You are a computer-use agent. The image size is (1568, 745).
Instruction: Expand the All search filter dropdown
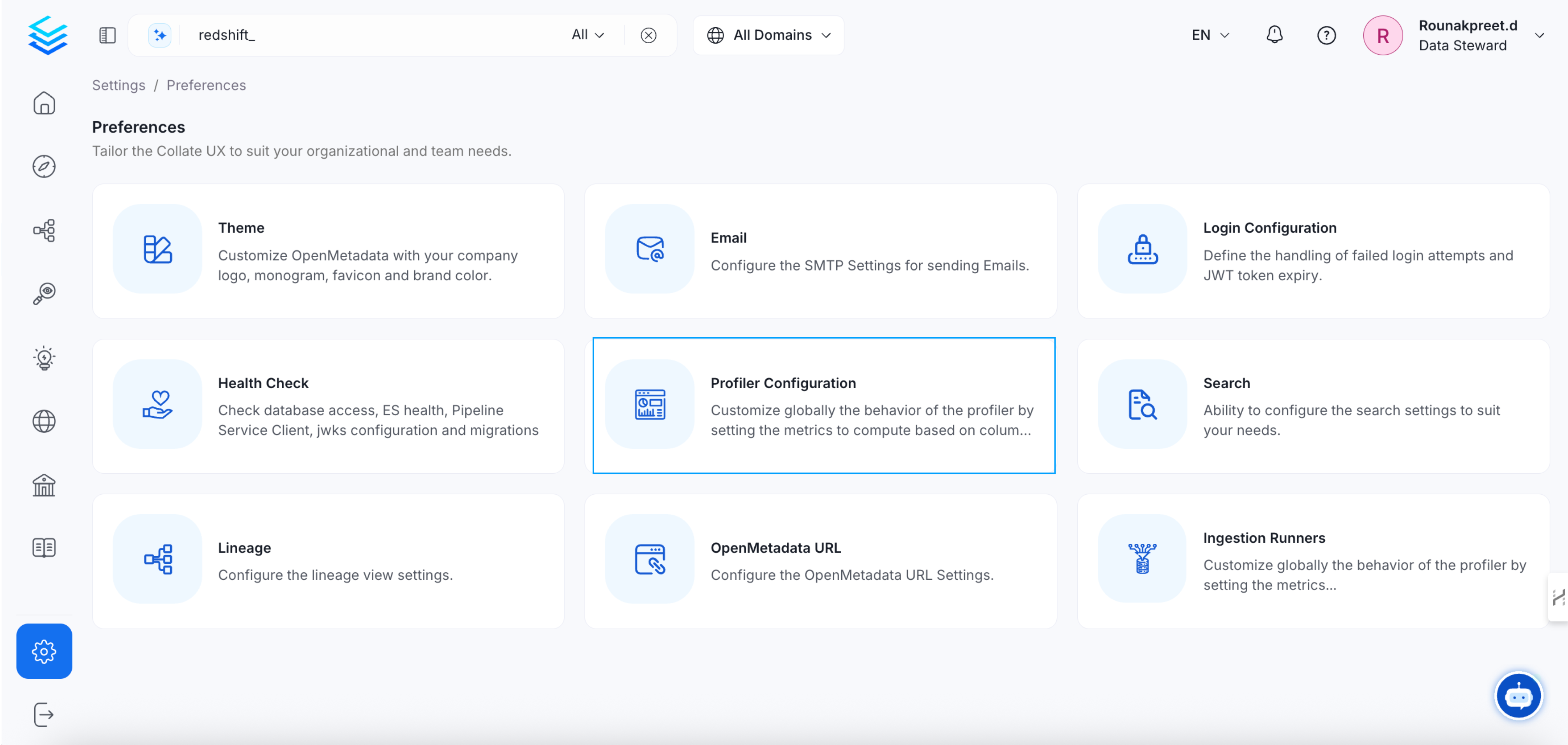click(587, 35)
